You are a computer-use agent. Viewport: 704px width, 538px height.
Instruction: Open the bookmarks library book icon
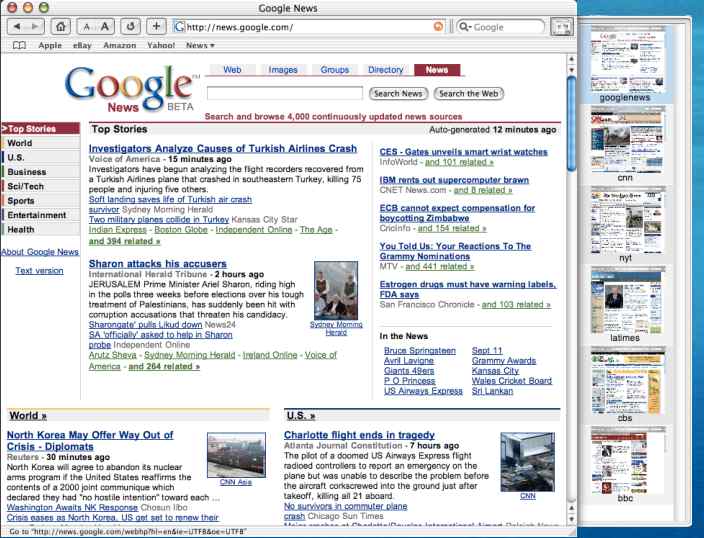tap(19, 45)
